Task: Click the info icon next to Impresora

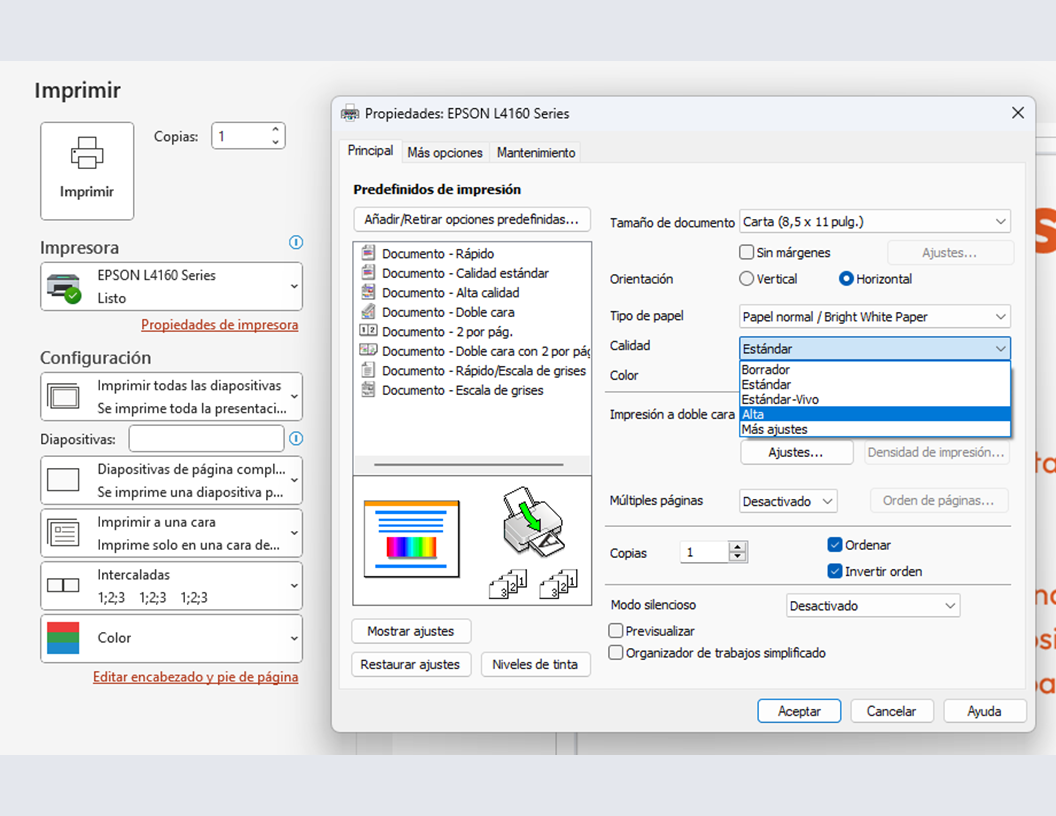Action: (296, 242)
